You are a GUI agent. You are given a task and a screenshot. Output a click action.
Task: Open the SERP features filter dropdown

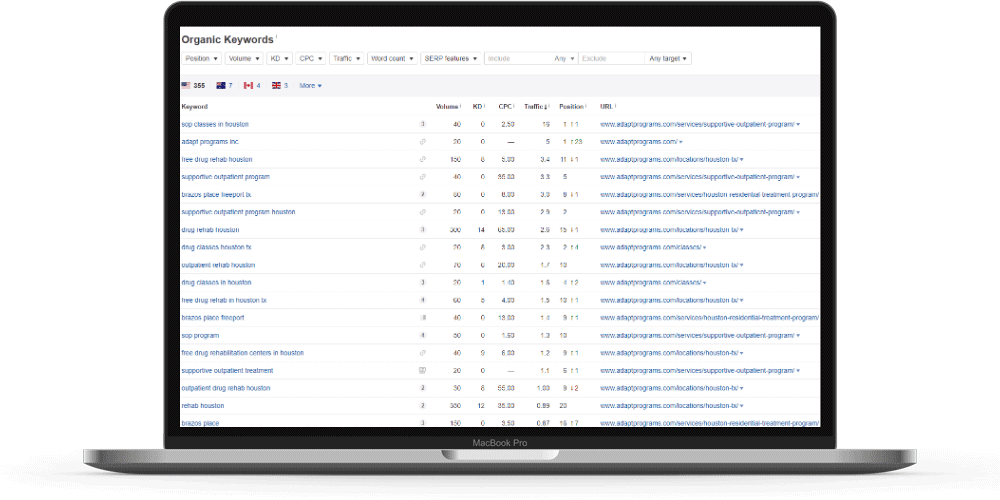coord(451,59)
